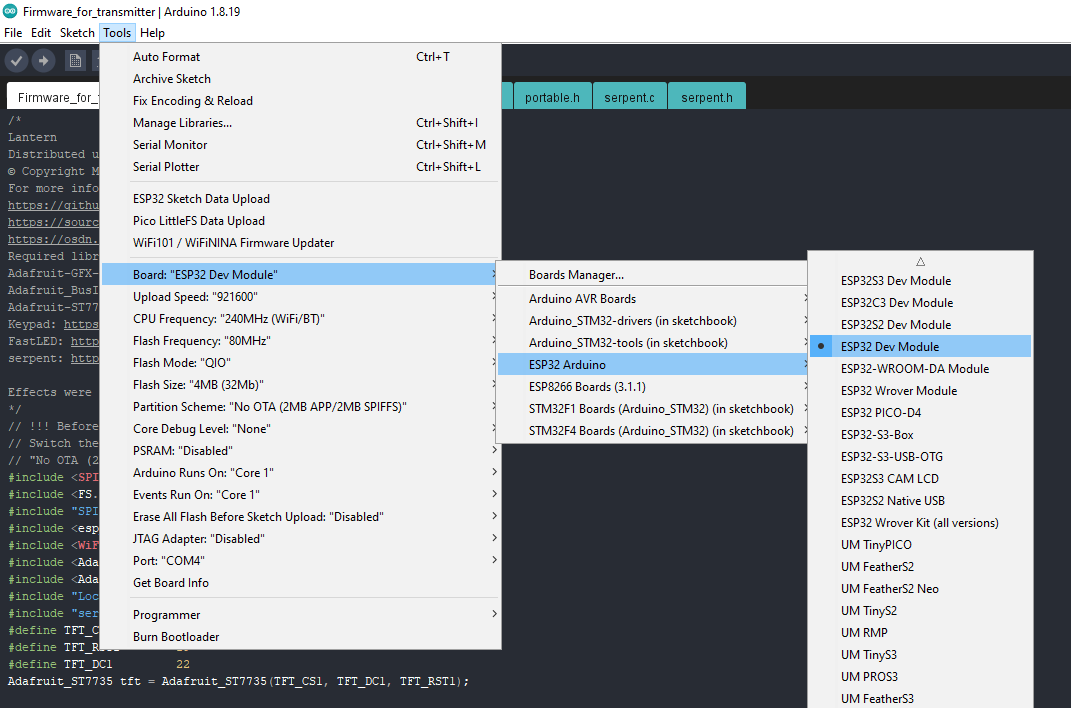1071x708 pixels.
Task: Click Burn Bootloader
Action: coord(301,636)
